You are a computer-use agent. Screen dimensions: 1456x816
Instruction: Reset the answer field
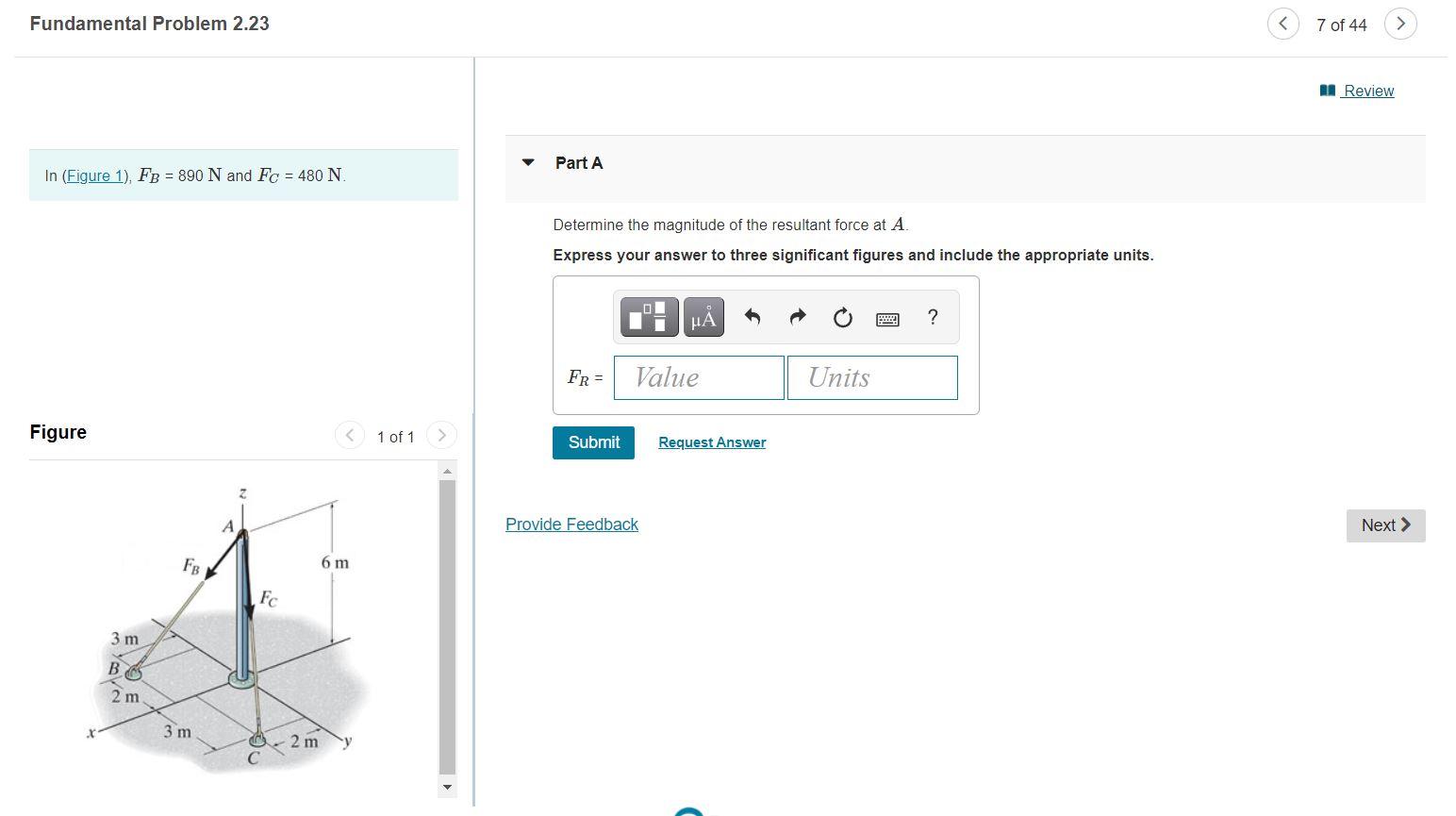843,318
